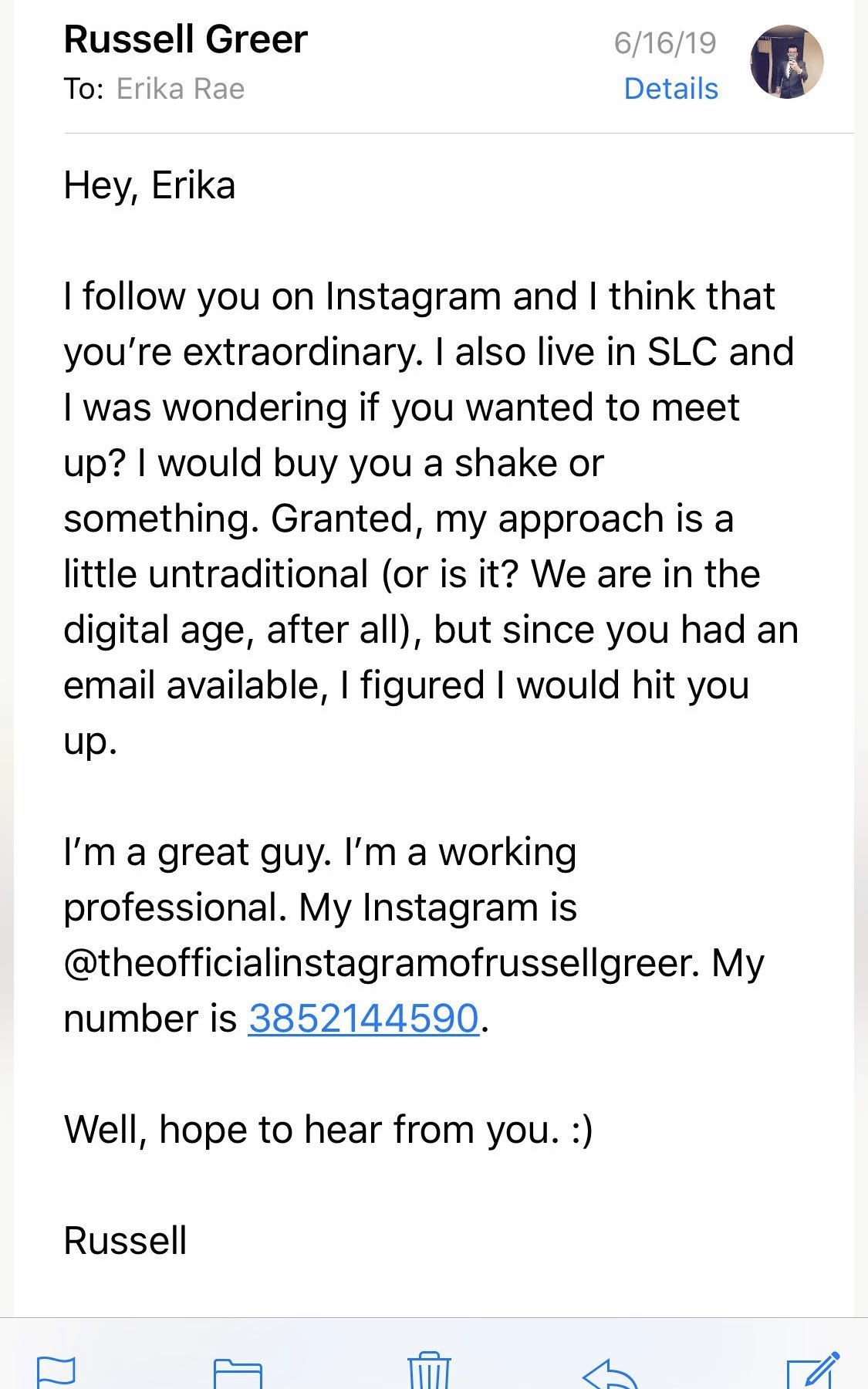Viewport: 868px width, 1389px height.
Task: Delete the email with trash icon
Action: coord(429,1371)
